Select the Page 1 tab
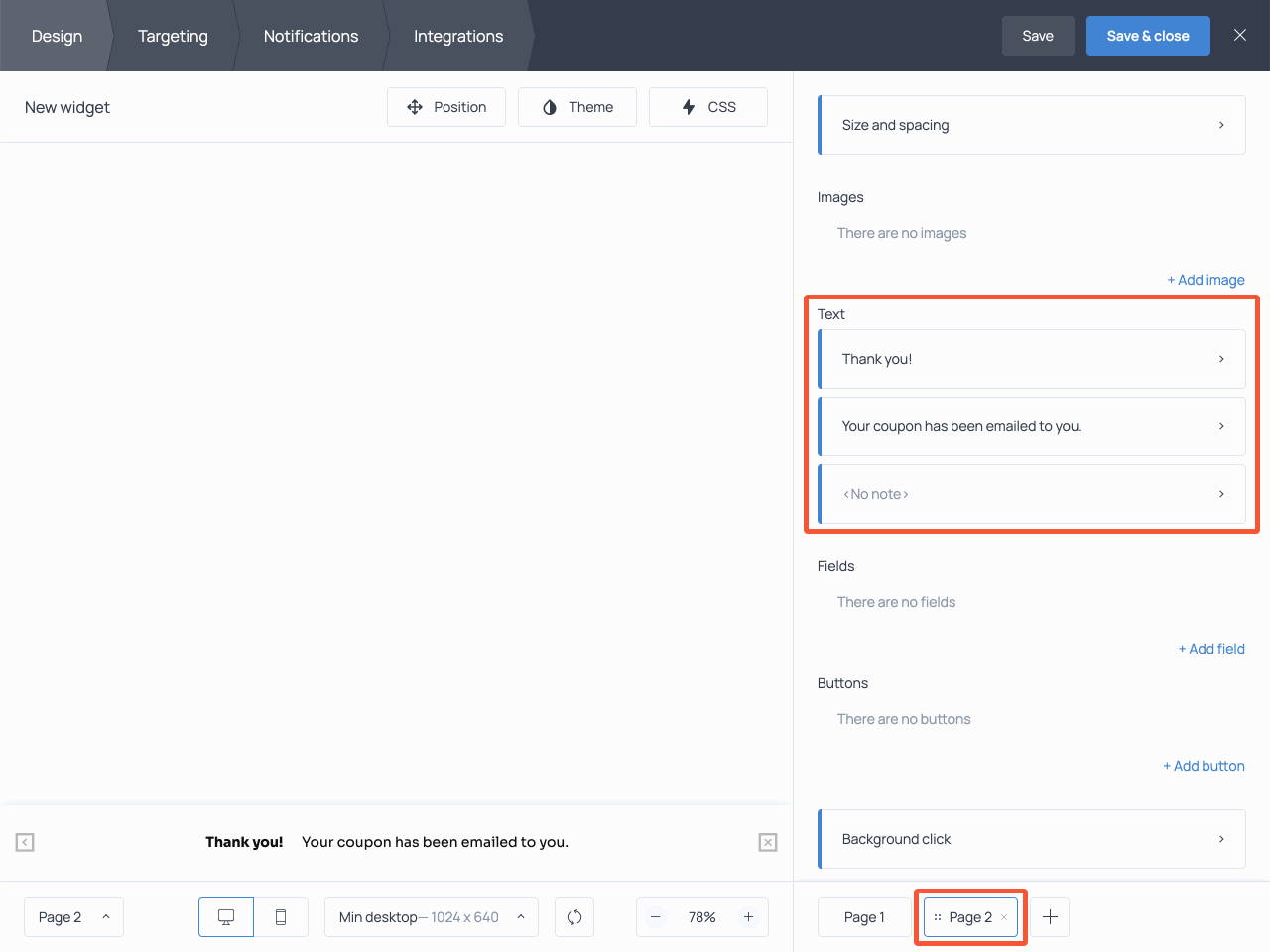The width and height of the screenshot is (1270, 952). tap(864, 917)
